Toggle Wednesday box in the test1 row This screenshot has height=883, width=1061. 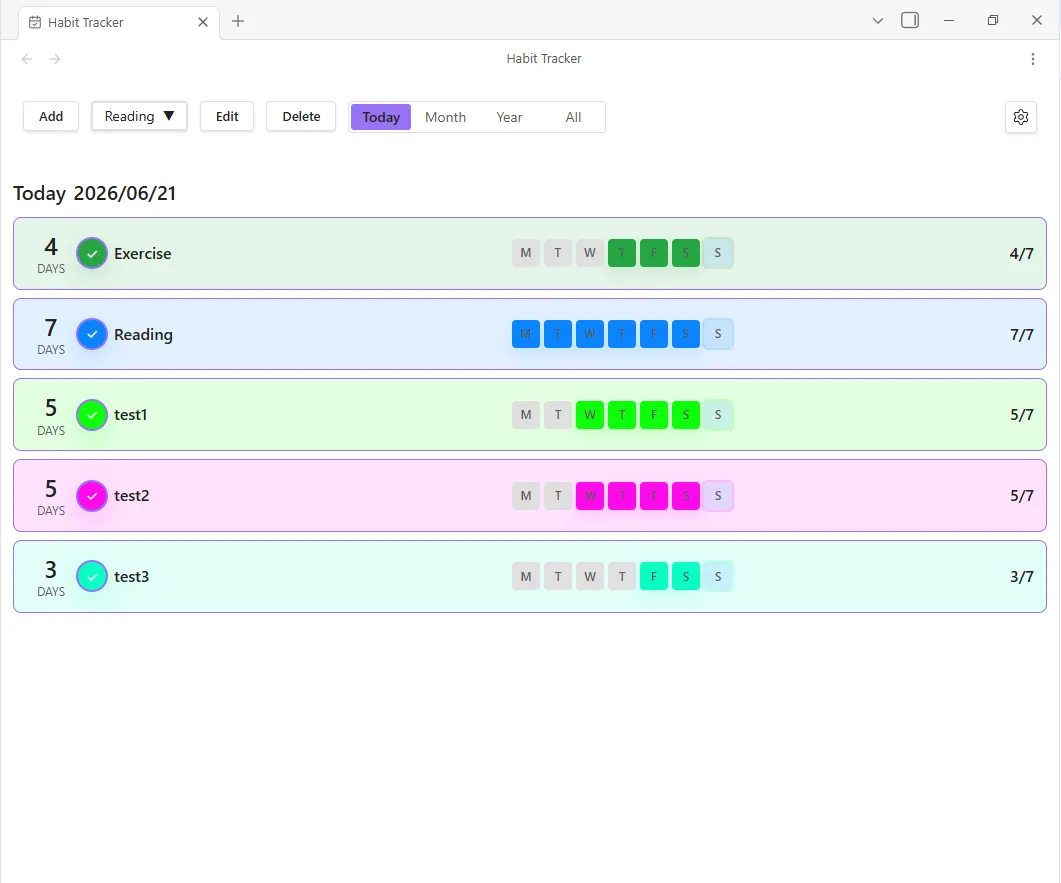(590, 415)
